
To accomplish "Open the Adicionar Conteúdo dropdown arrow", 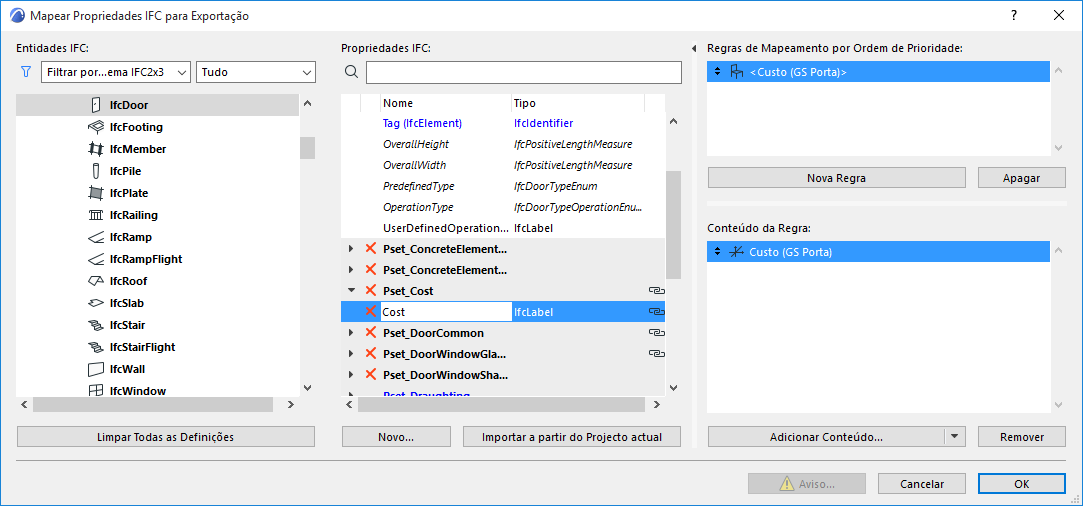I will tap(955, 436).
